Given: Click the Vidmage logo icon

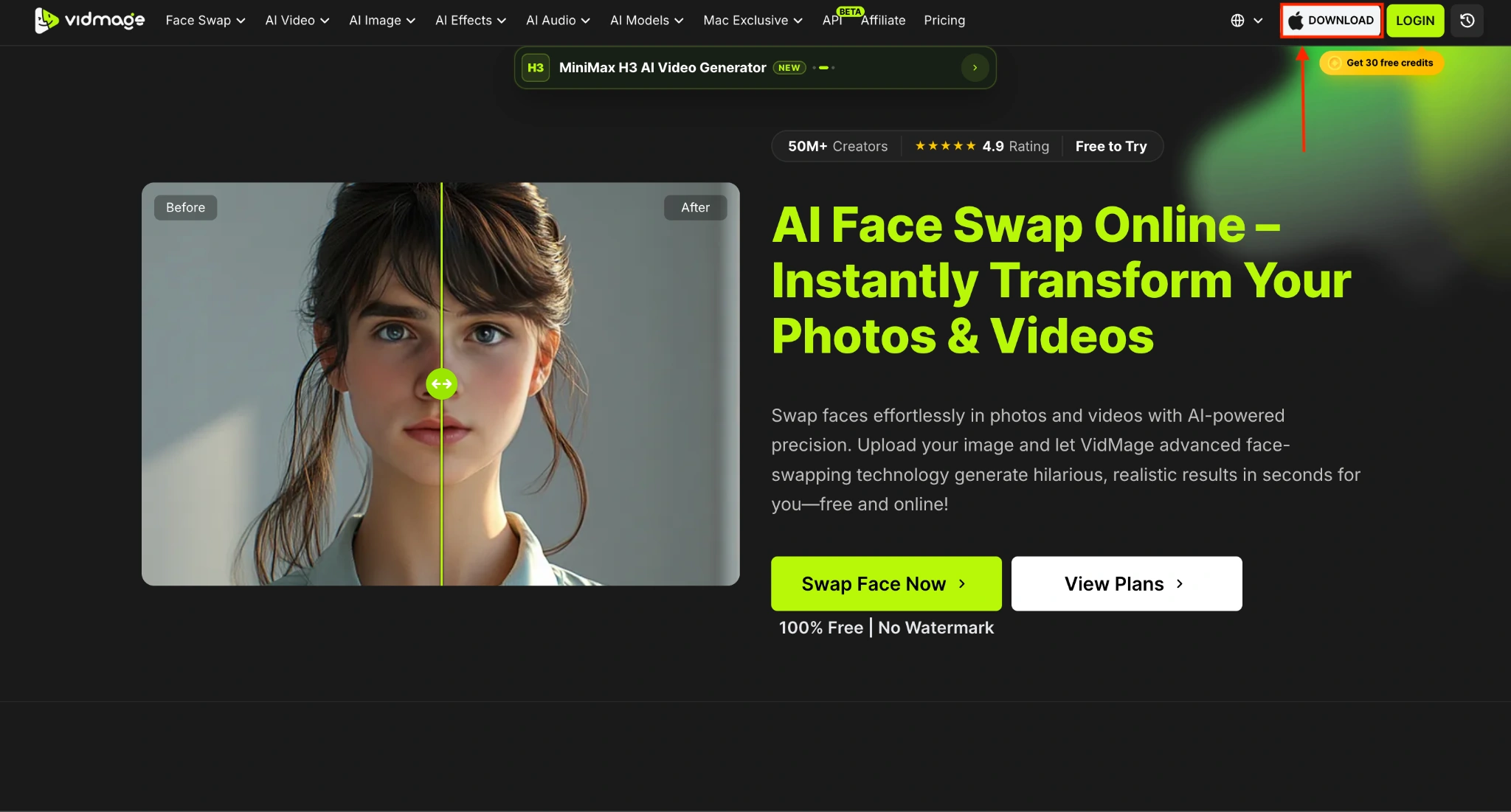Looking at the screenshot, I should click(46, 20).
